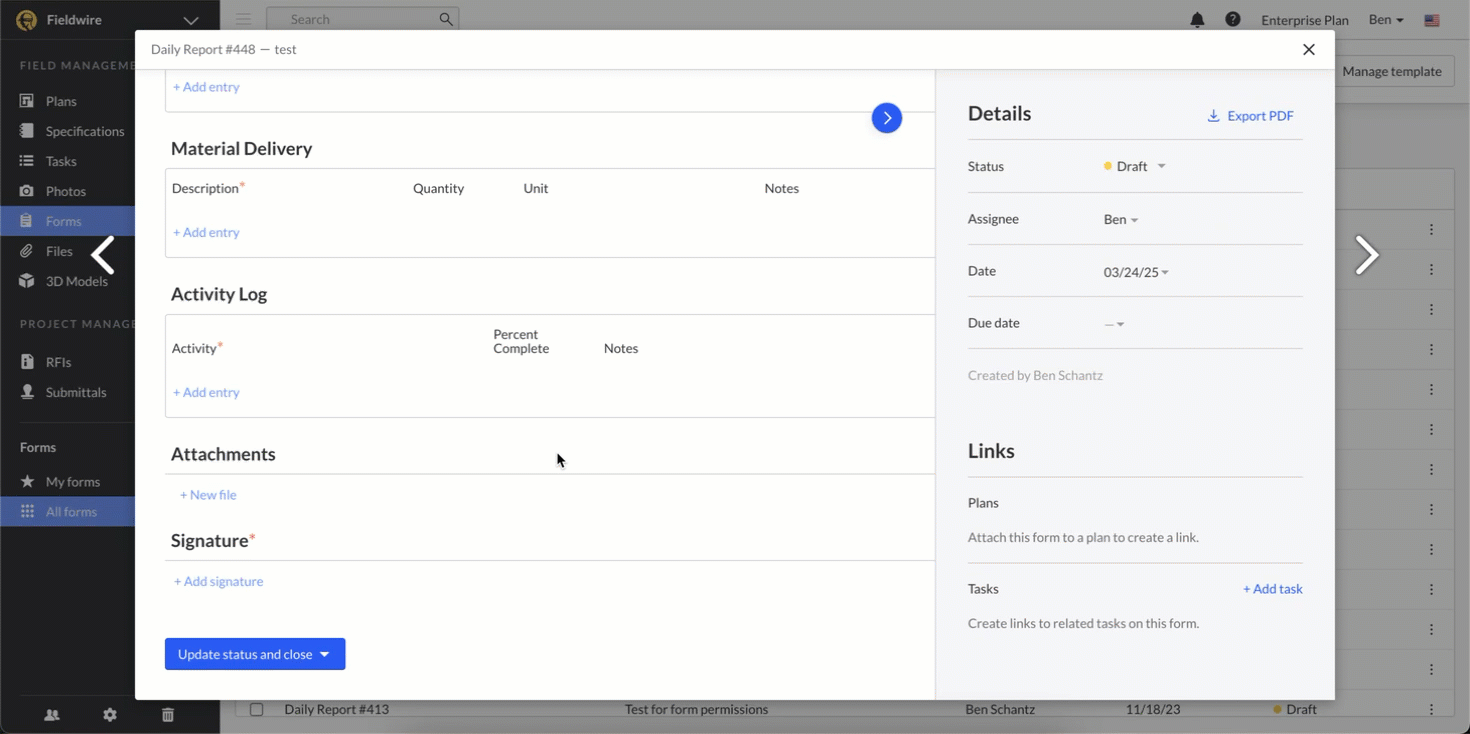This screenshot has width=1470, height=734.
Task: Open the Tasks sidebar item
Action: pyautogui.click(x=60, y=161)
